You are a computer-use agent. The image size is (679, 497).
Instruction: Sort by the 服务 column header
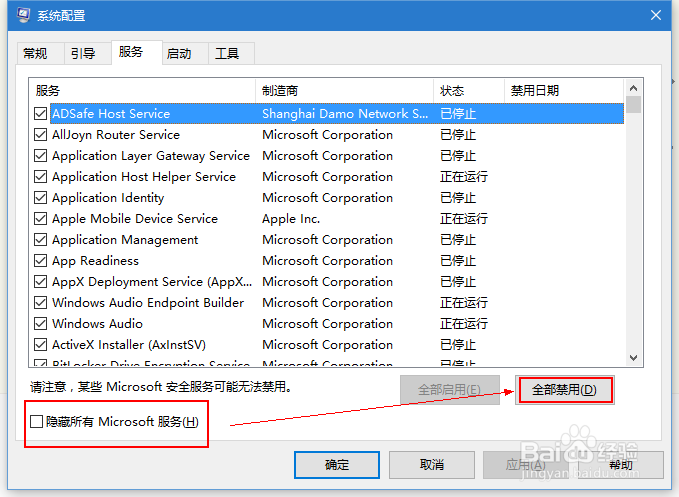142,90
